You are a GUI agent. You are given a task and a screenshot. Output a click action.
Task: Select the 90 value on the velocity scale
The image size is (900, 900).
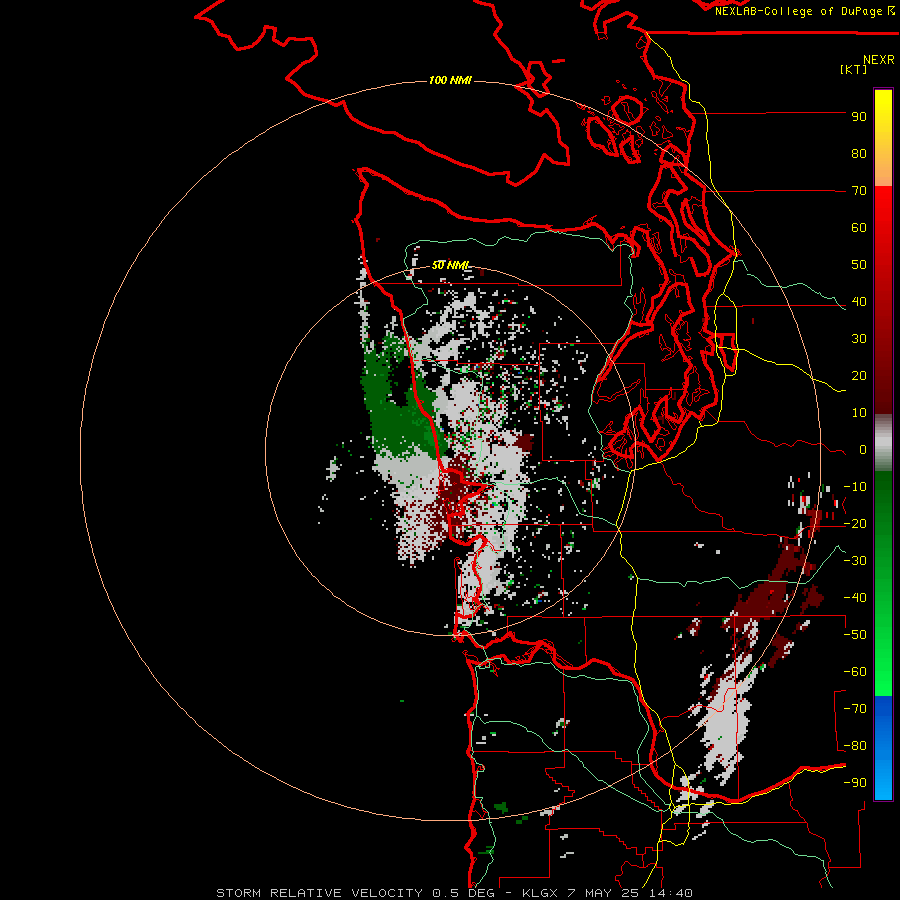coord(859,117)
